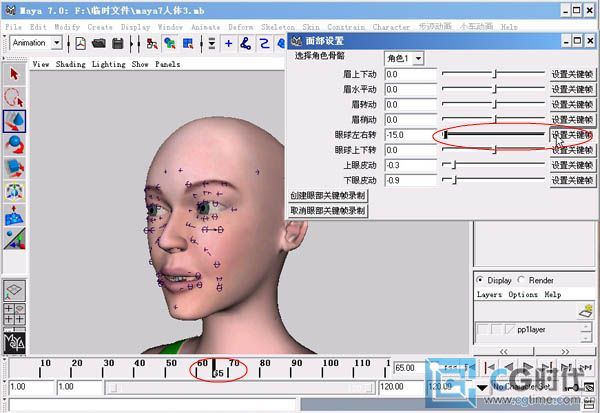Screen dimensions: 600x413
Task: Focus the current time field showing 65.00
Action: point(410,368)
